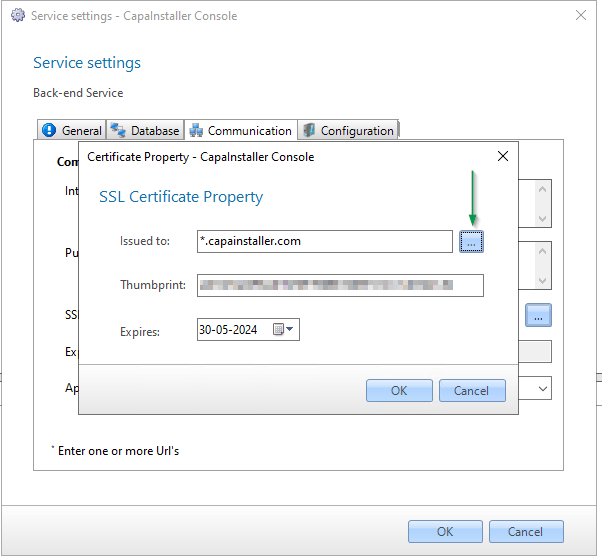The image size is (602, 559).
Task: Expand the dropdown behind the dialog in Service settings
Action: [x=542, y=389]
